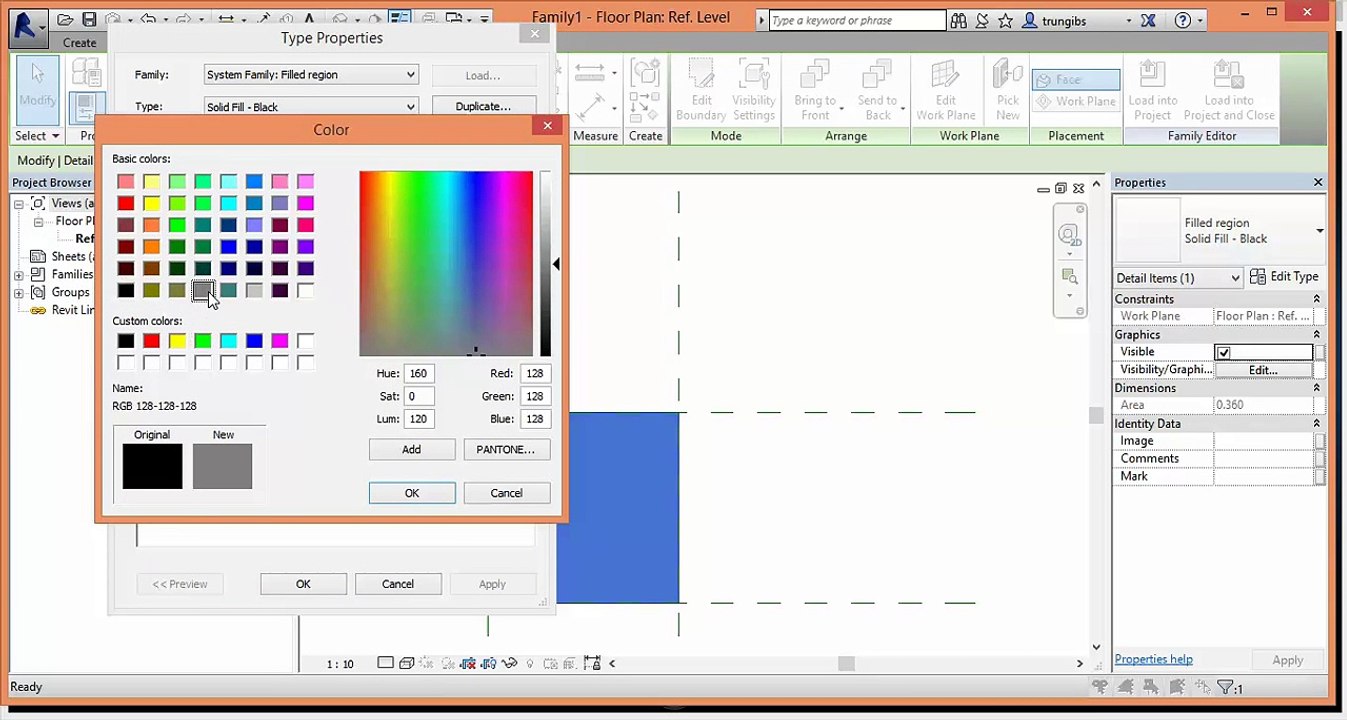Click the PANTONE... button
Screen dimensions: 1347x720
click(506, 450)
